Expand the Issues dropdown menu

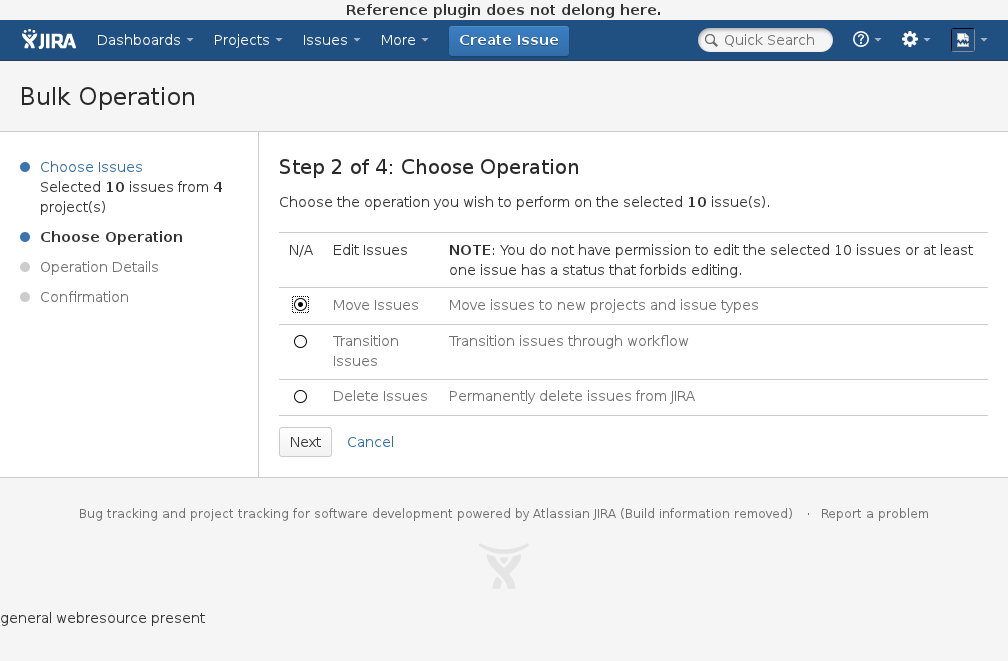tap(331, 40)
